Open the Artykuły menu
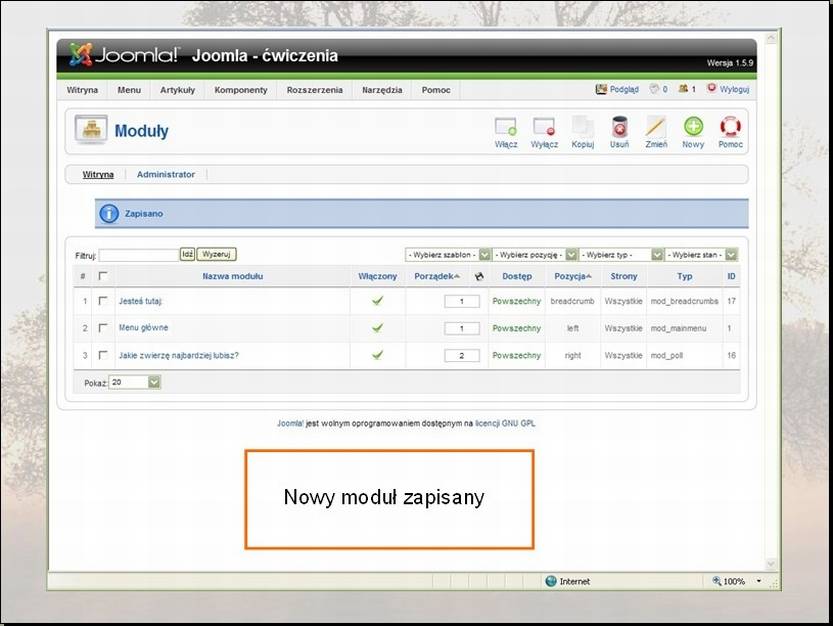The image size is (833, 626). (177, 90)
